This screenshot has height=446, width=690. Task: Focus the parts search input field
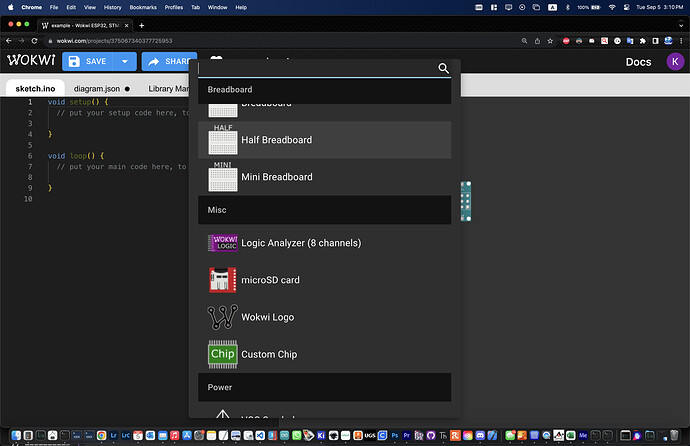(x=315, y=69)
